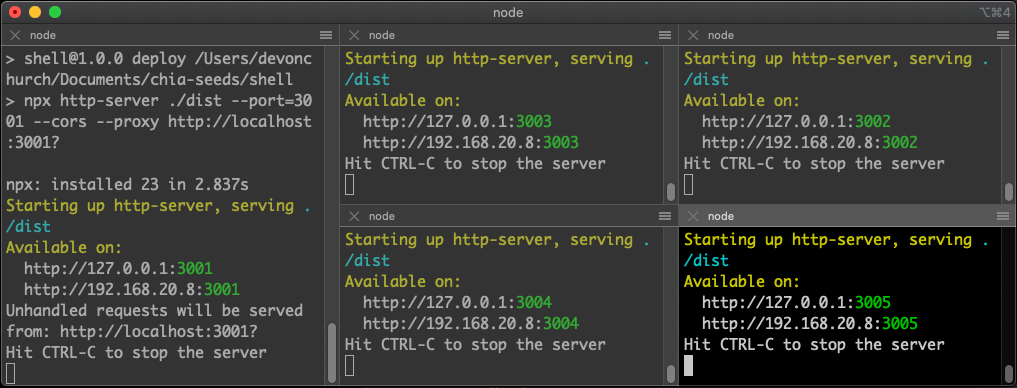Click "from: http://localhost:3001?" line

(132, 332)
